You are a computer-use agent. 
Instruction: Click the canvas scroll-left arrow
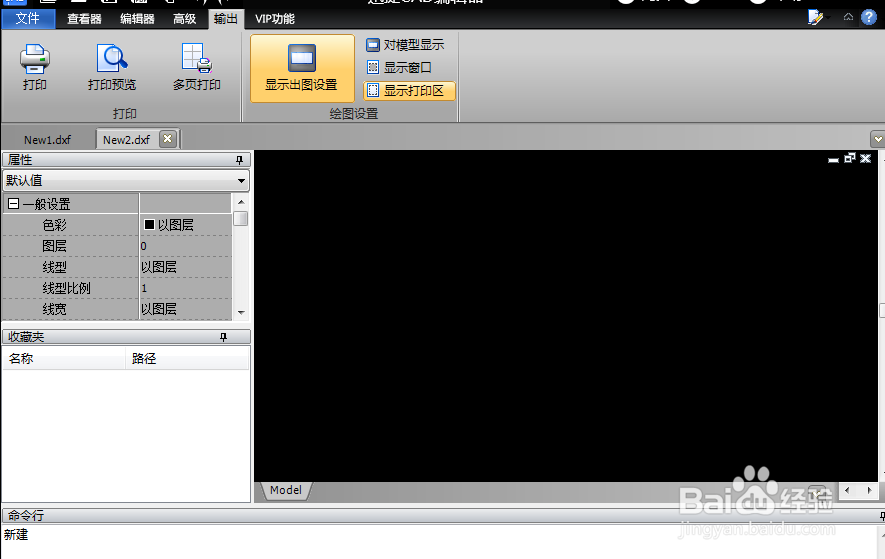tap(847, 490)
